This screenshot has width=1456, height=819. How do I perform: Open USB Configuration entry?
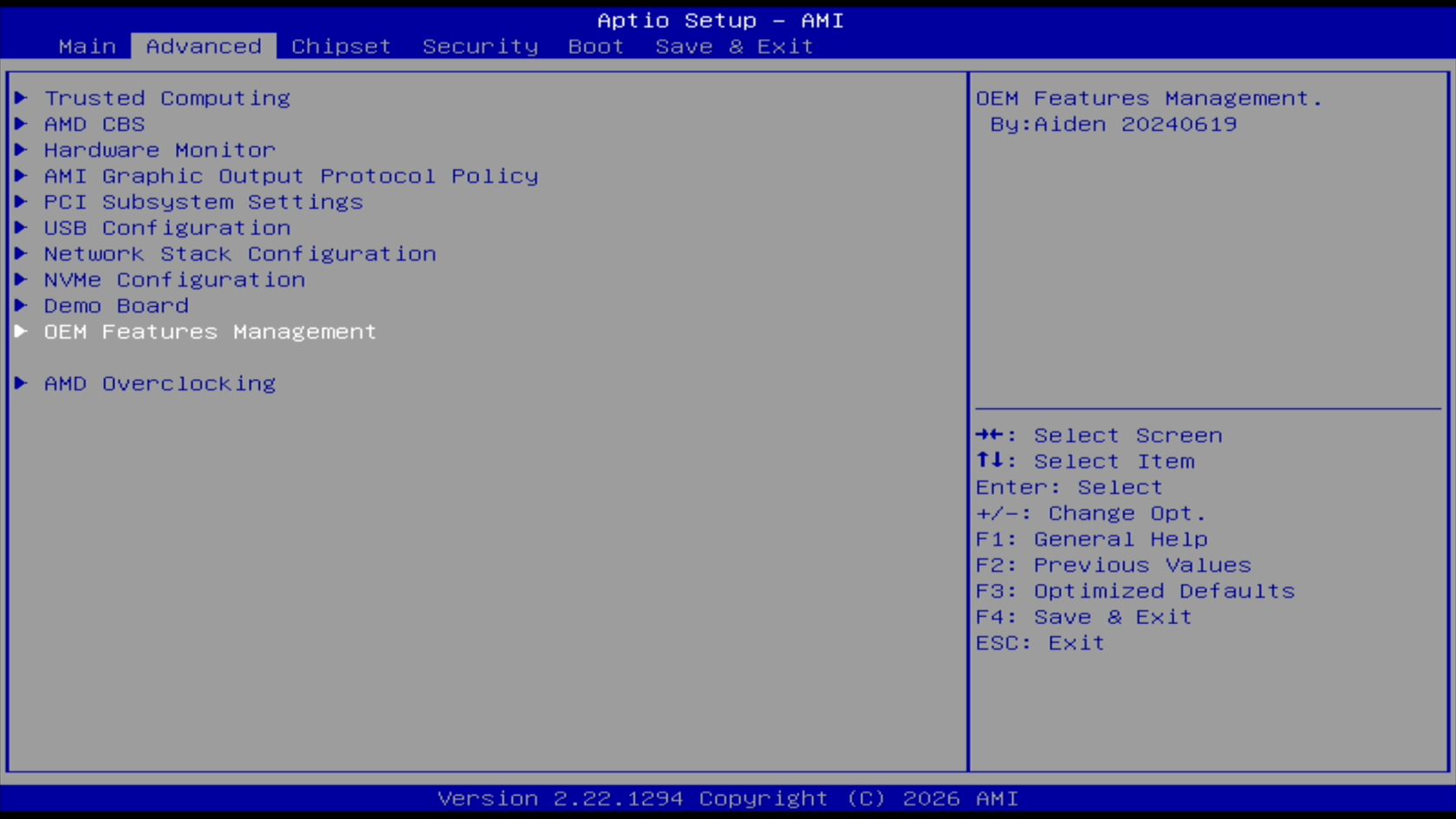pyautogui.click(x=167, y=228)
